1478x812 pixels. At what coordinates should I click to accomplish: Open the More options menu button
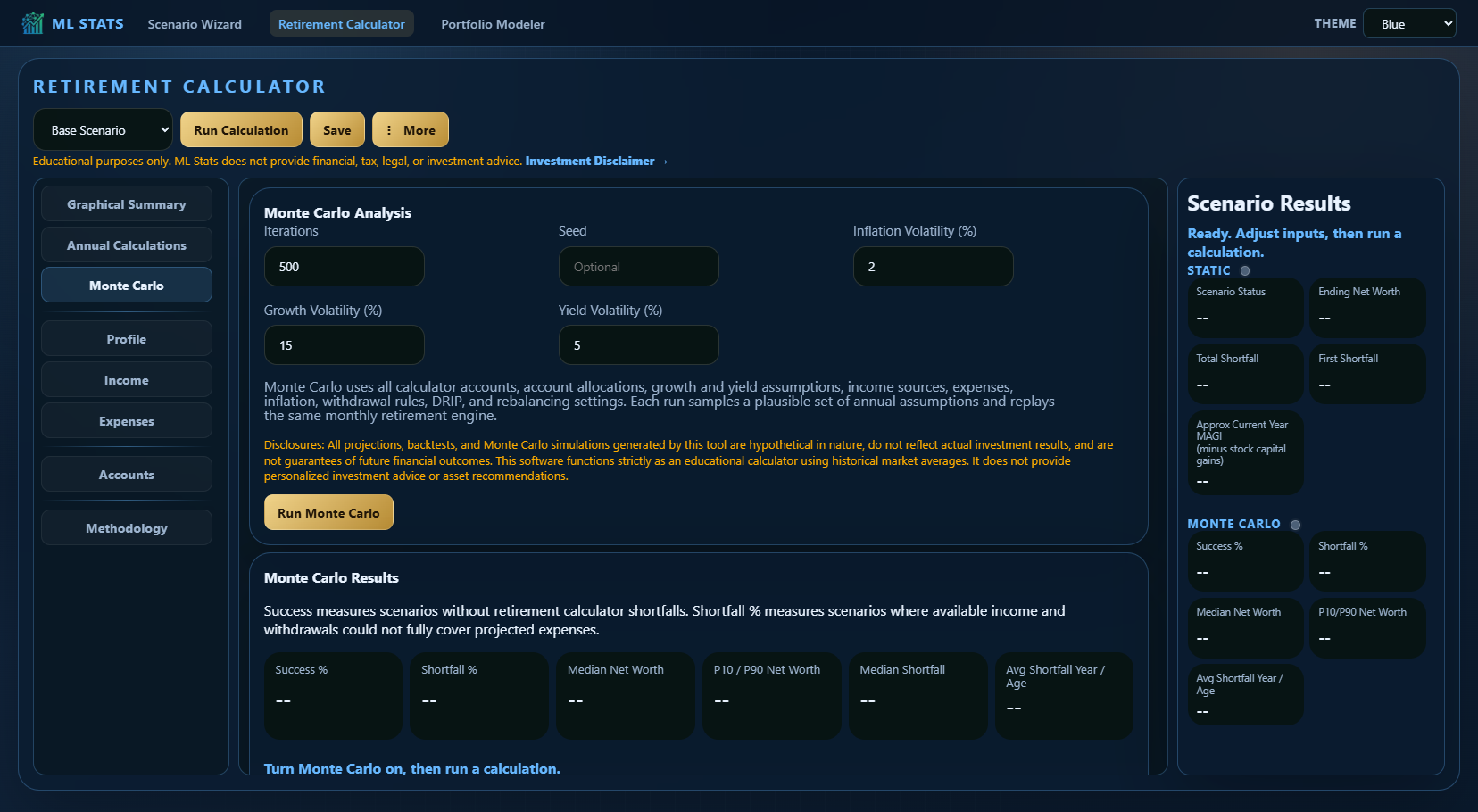tap(411, 130)
